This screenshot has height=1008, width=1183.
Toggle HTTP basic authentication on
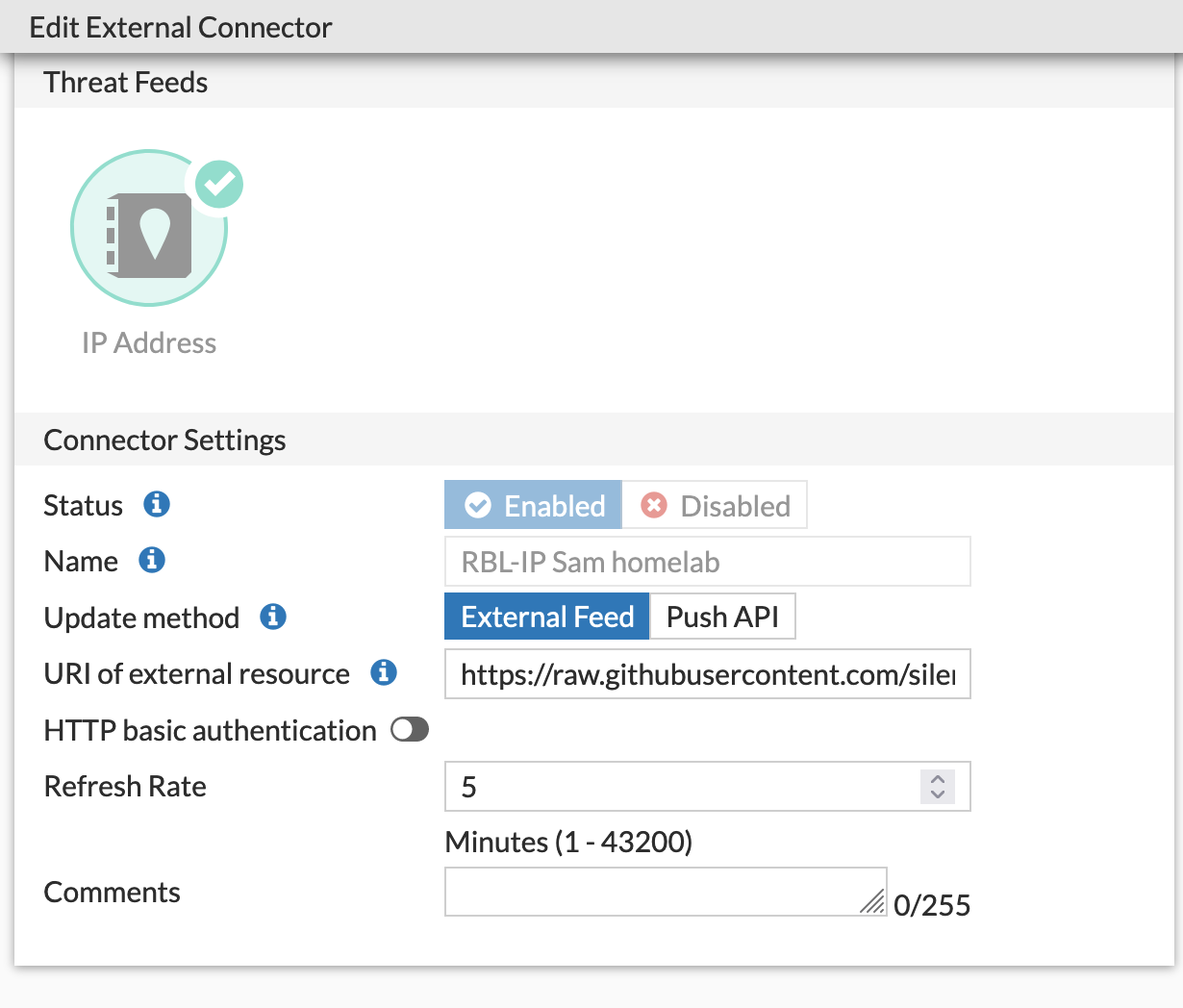tap(409, 730)
